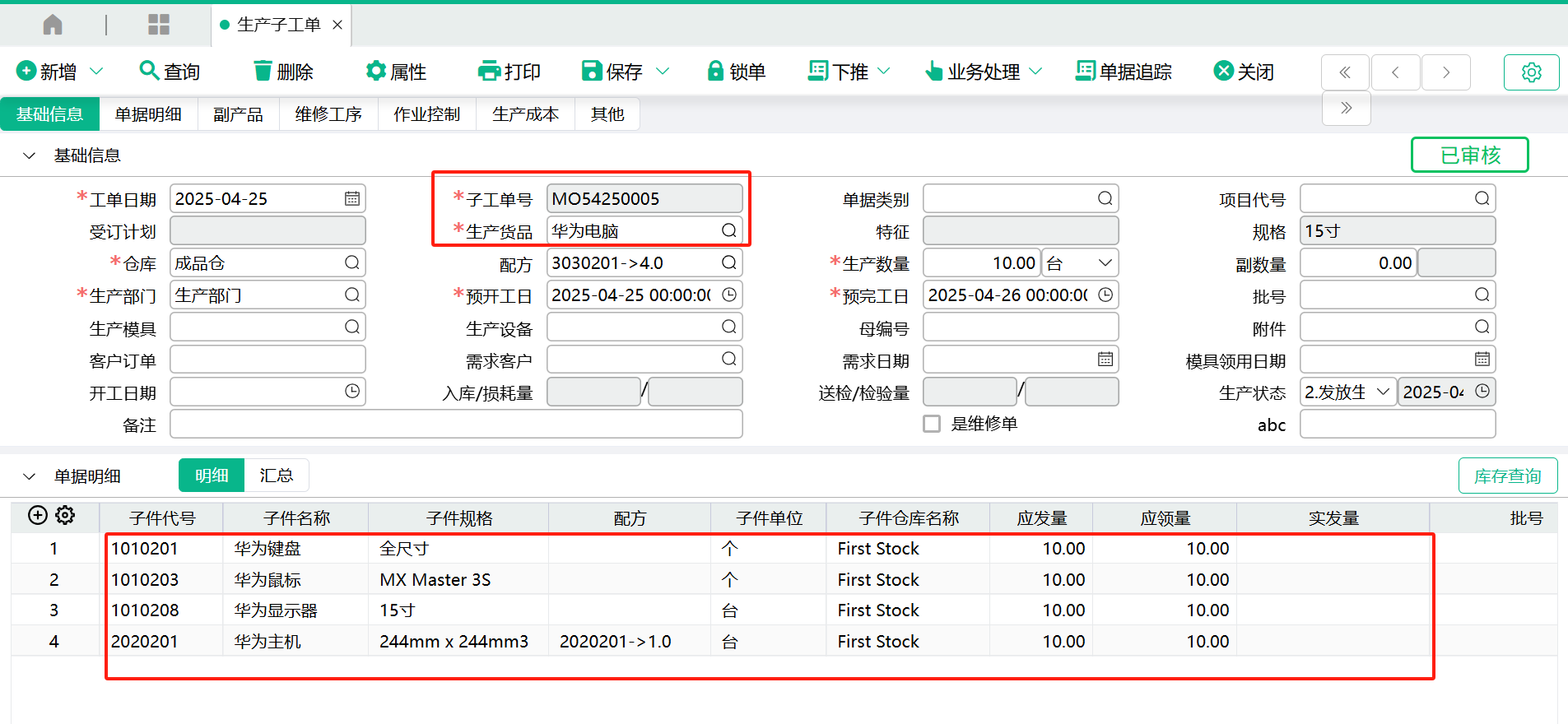The image size is (1568, 724).
Task: Expand the 新增 dropdown arrow
Action: [96, 72]
